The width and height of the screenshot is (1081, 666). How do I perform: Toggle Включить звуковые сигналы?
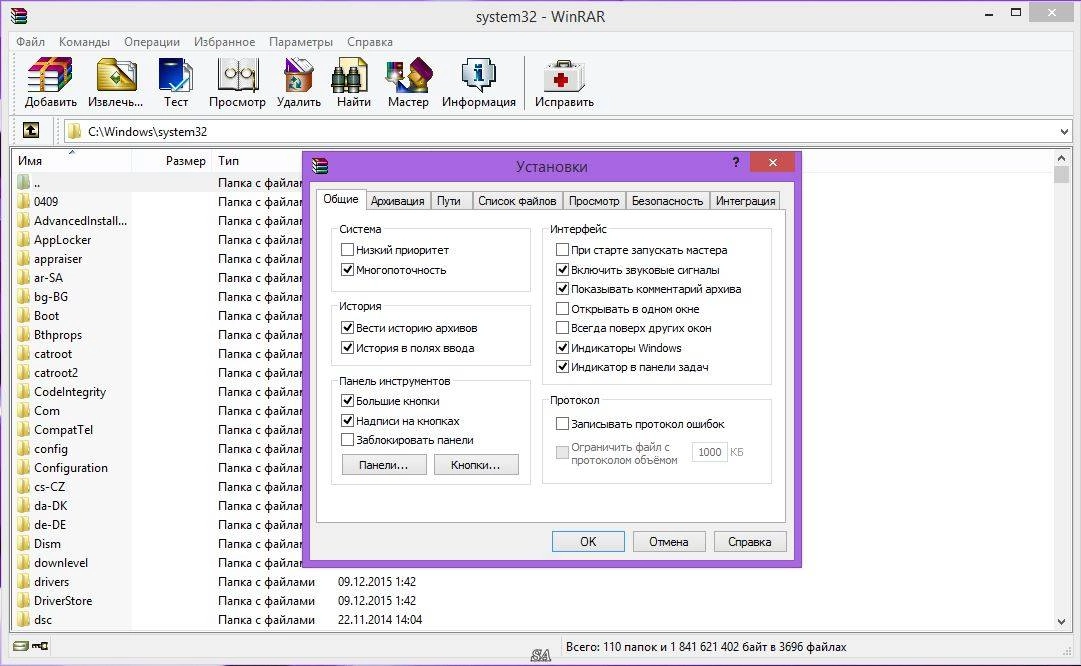[x=563, y=270]
